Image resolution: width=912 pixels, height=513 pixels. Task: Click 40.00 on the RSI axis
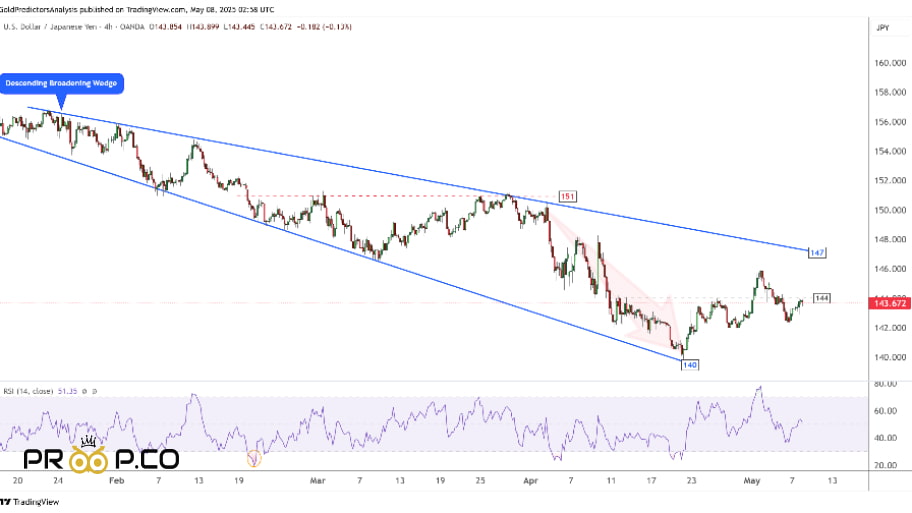(885, 438)
